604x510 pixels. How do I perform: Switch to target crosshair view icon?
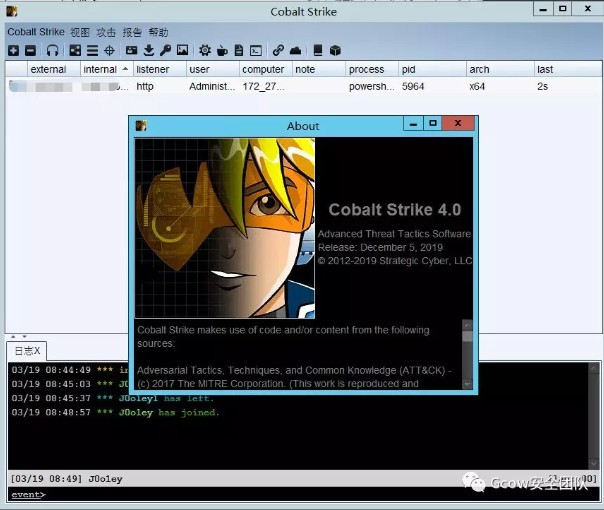[109, 50]
